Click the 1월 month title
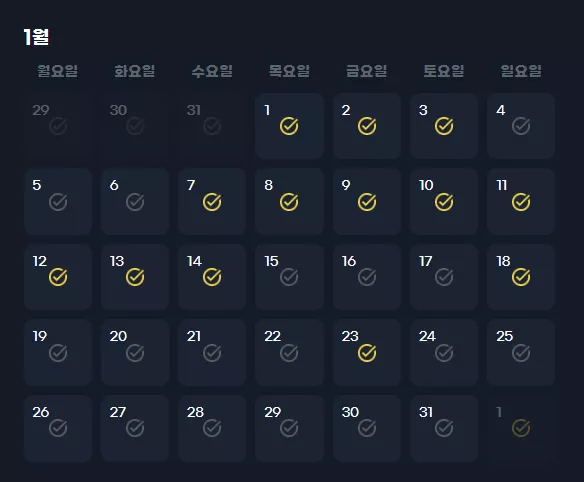 [x=36, y=37]
